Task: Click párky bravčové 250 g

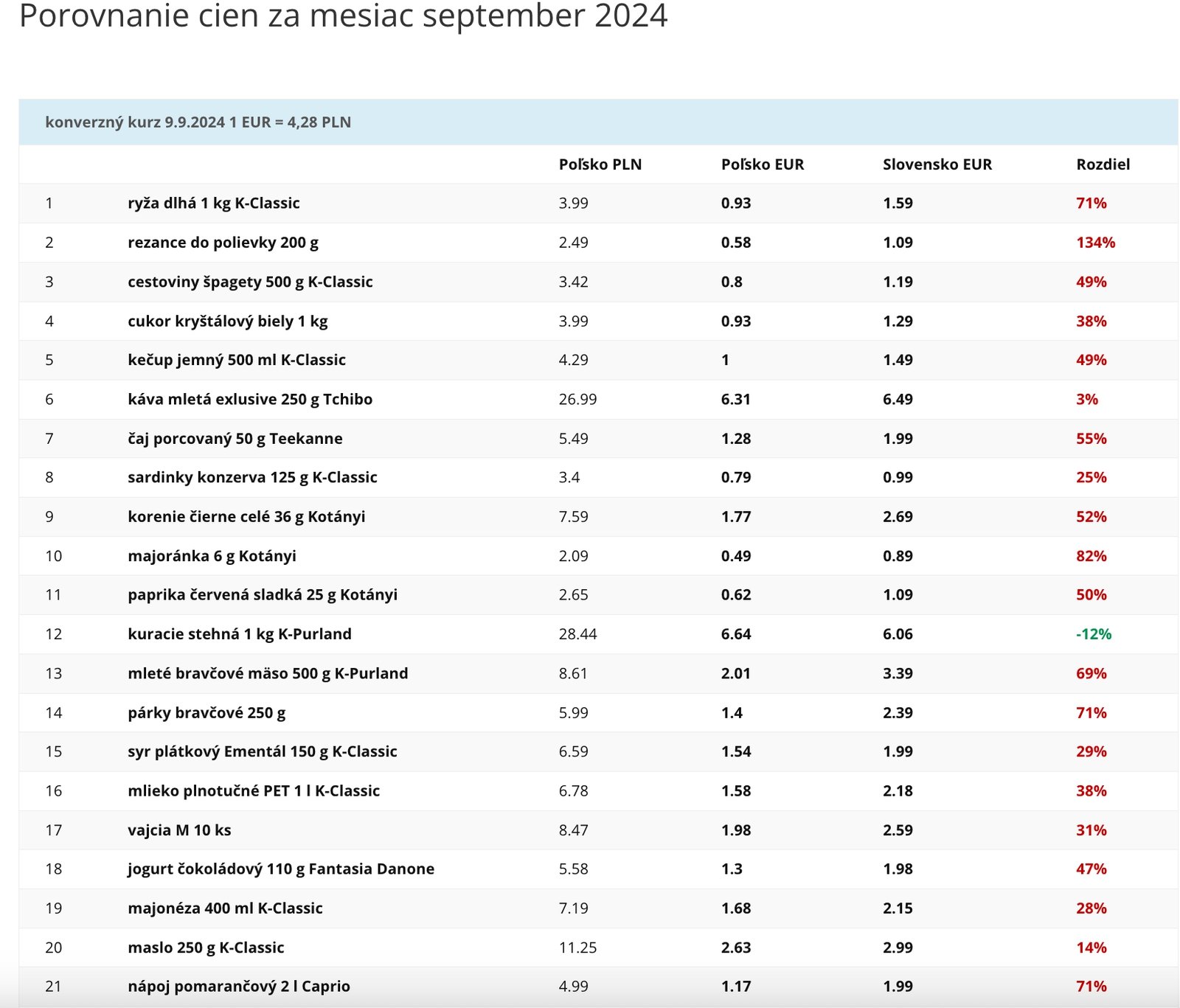Action: (206, 713)
